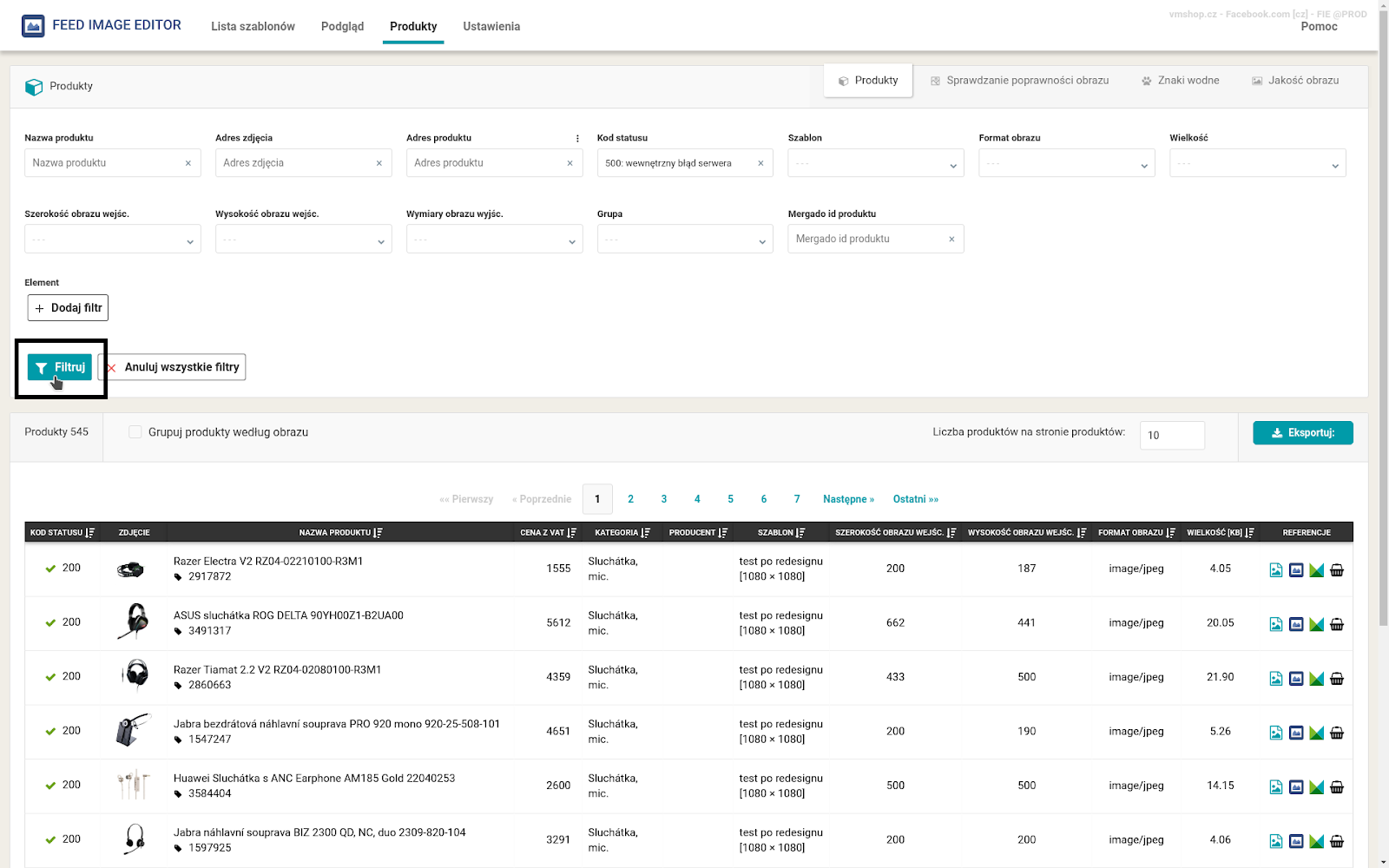1389x868 pixels.
Task: Click the Feed Image Editor logo
Action: coord(102,25)
